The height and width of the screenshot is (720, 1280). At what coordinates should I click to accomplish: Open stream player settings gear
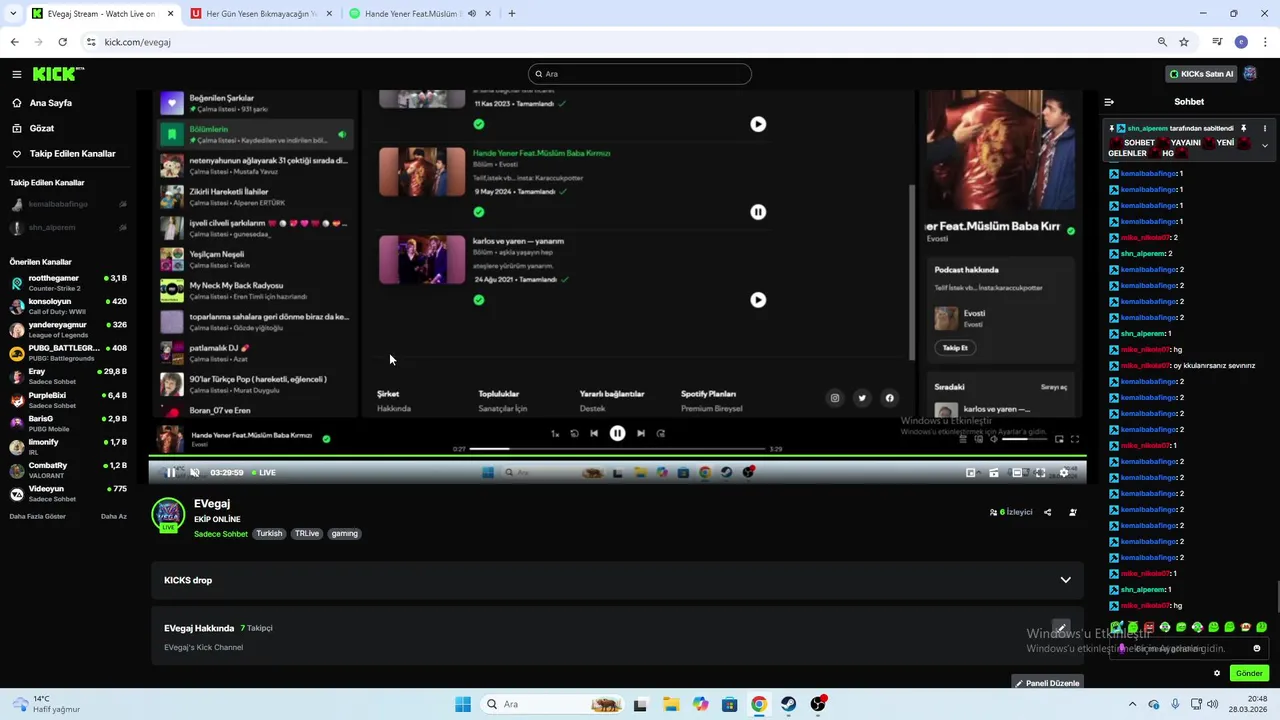pyautogui.click(x=1064, y=473)
